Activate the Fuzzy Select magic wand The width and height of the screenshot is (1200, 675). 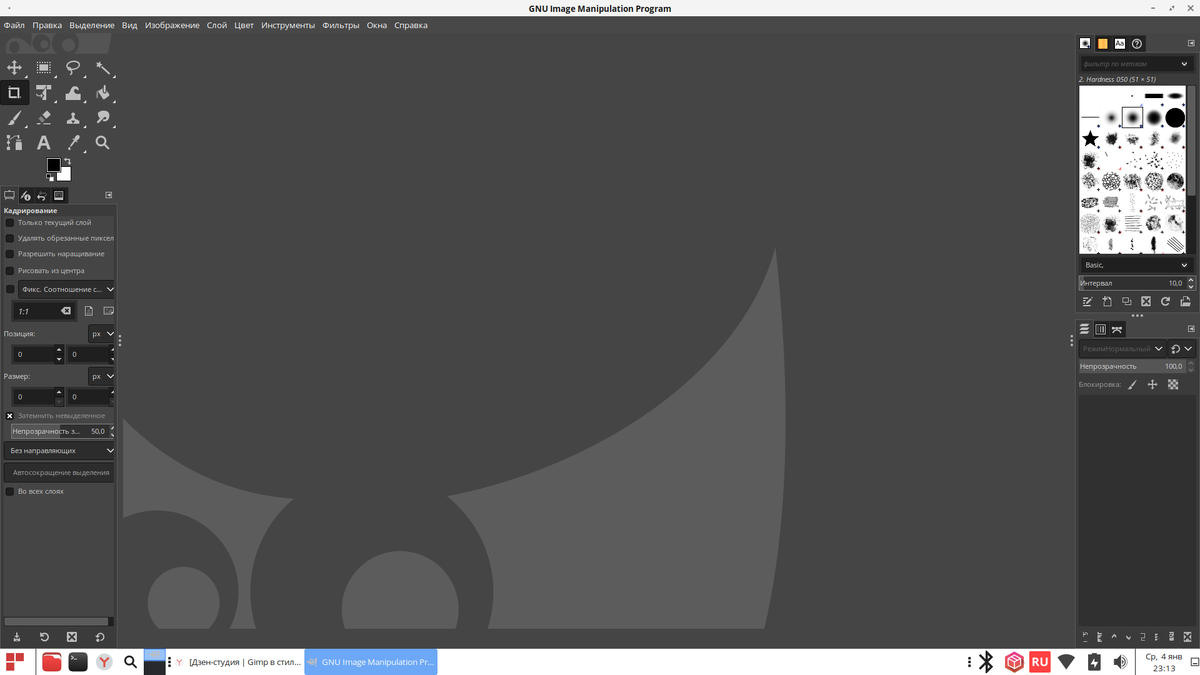tap(104, 68)
